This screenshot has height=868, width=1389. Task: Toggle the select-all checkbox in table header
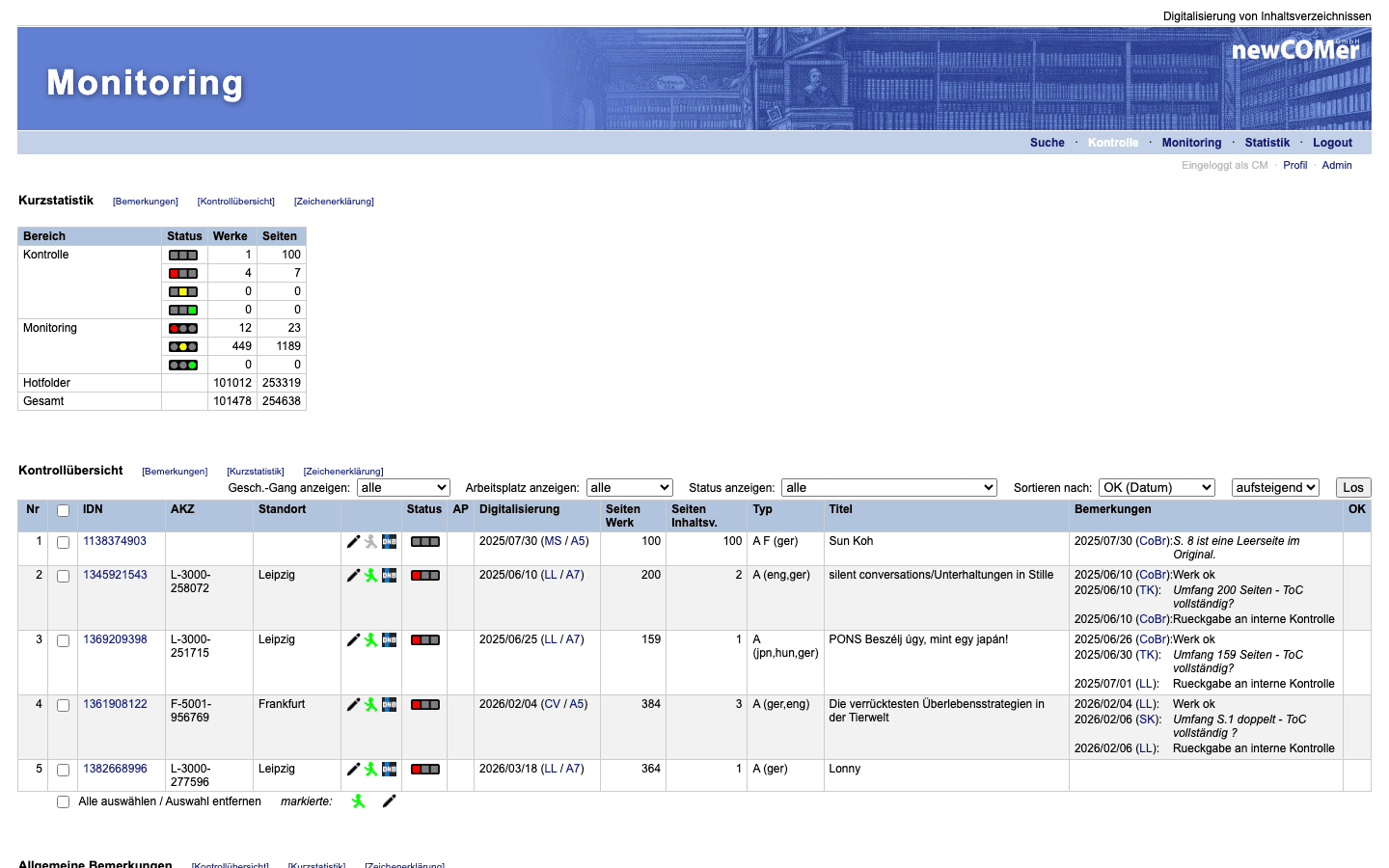pyautogui.click(x=64, y=511)
